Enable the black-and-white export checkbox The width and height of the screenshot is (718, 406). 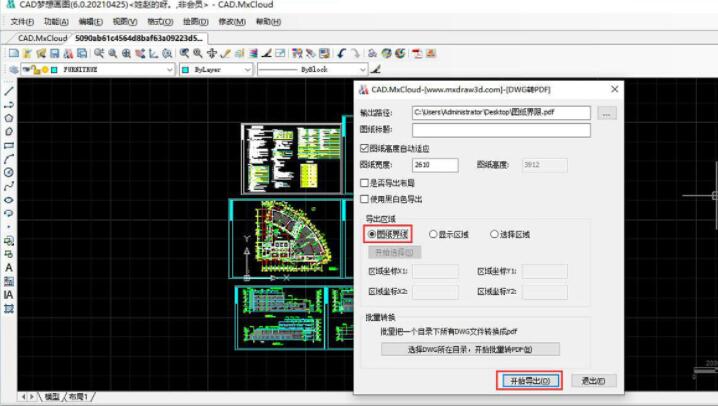(364, 199)
